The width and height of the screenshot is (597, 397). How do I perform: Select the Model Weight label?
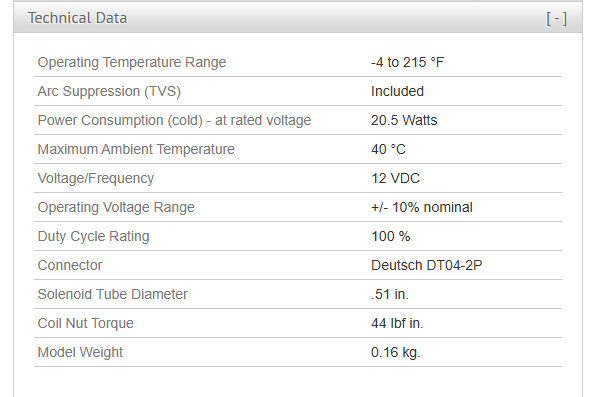pos(80,352)
